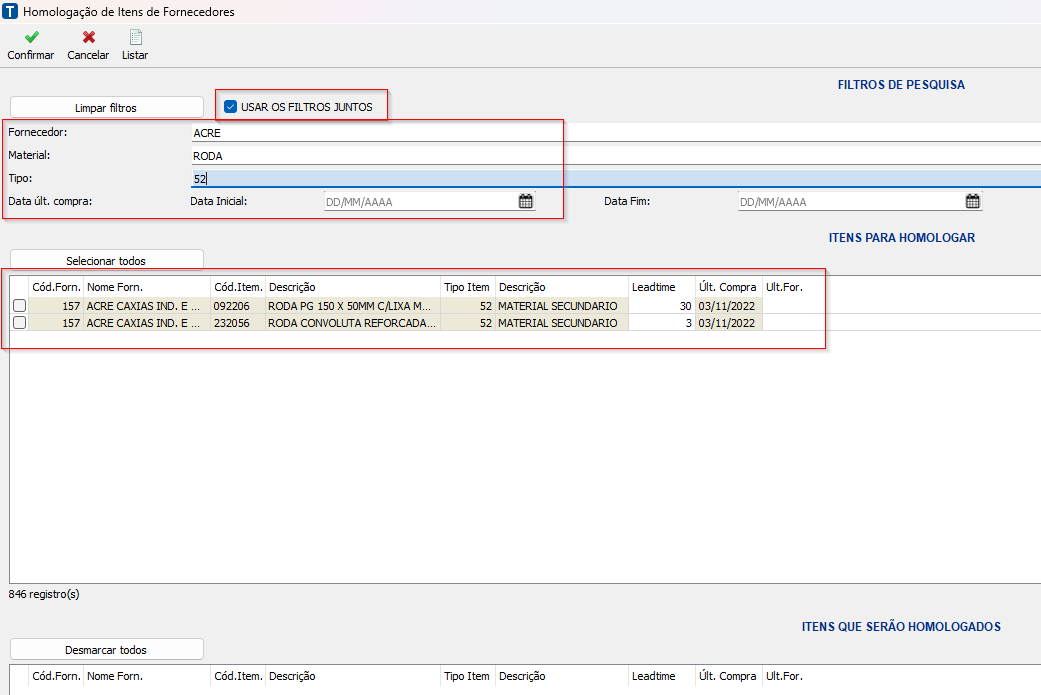Uncheck the USAR OS FILTROS JUNTOS checkbox
Image resolution: width=1041 pixels, height=695 pixels.
pyautogui.click(x=231, y=107)
